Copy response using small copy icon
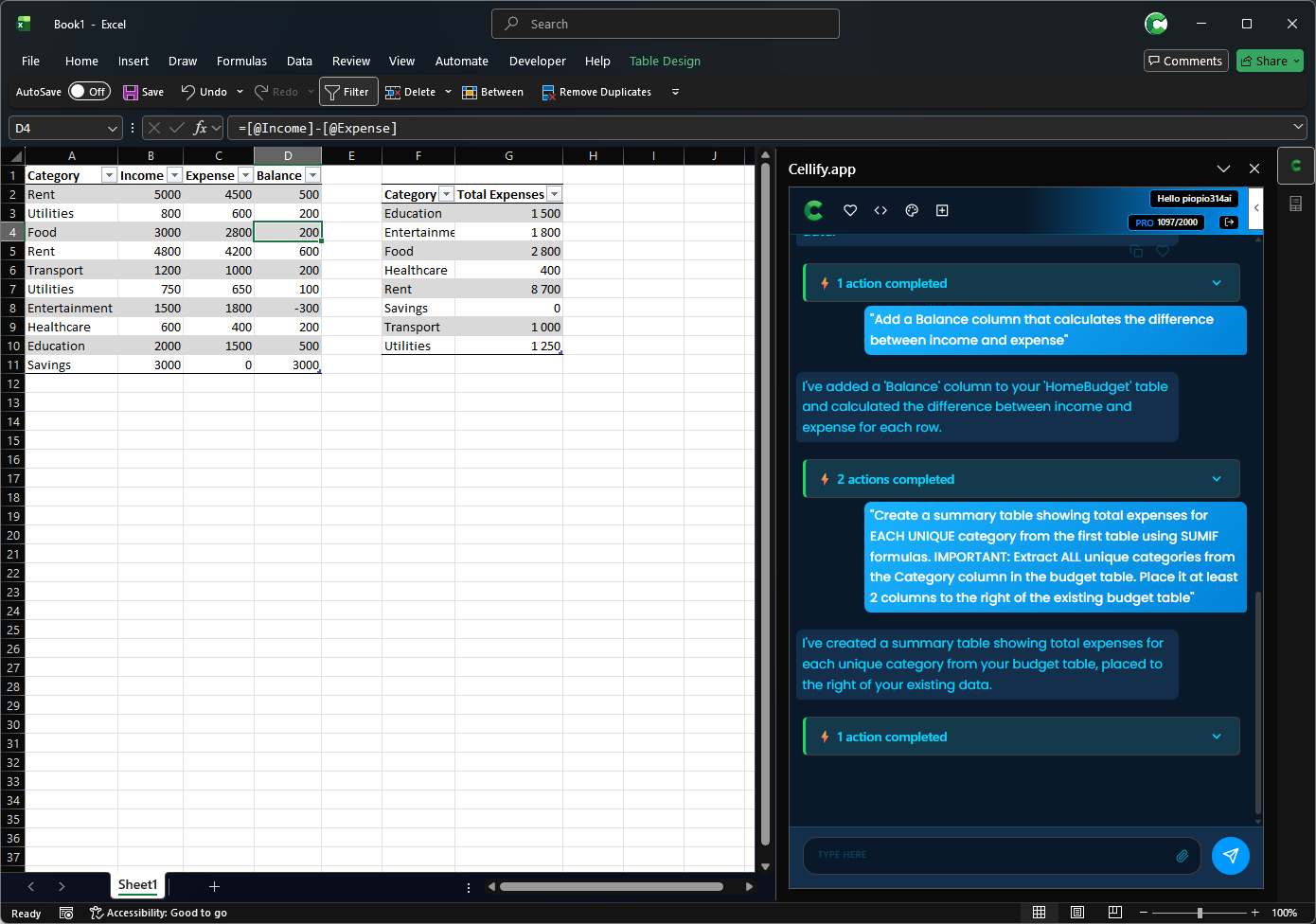1316x924 pixels. coord(1136,252)
